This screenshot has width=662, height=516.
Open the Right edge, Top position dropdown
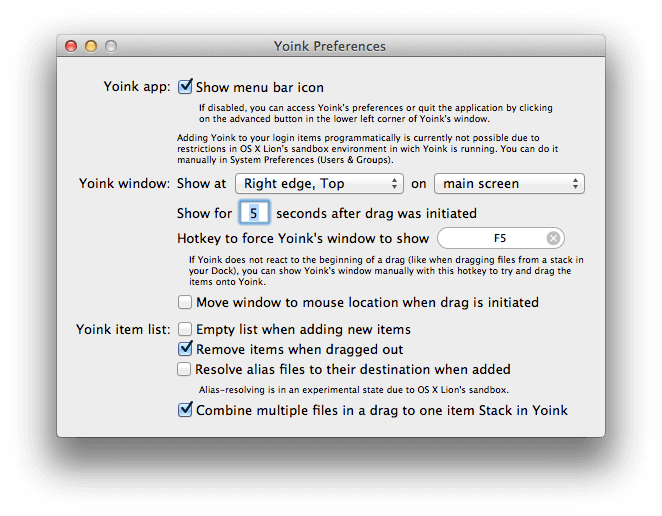[x=319, y=184]
